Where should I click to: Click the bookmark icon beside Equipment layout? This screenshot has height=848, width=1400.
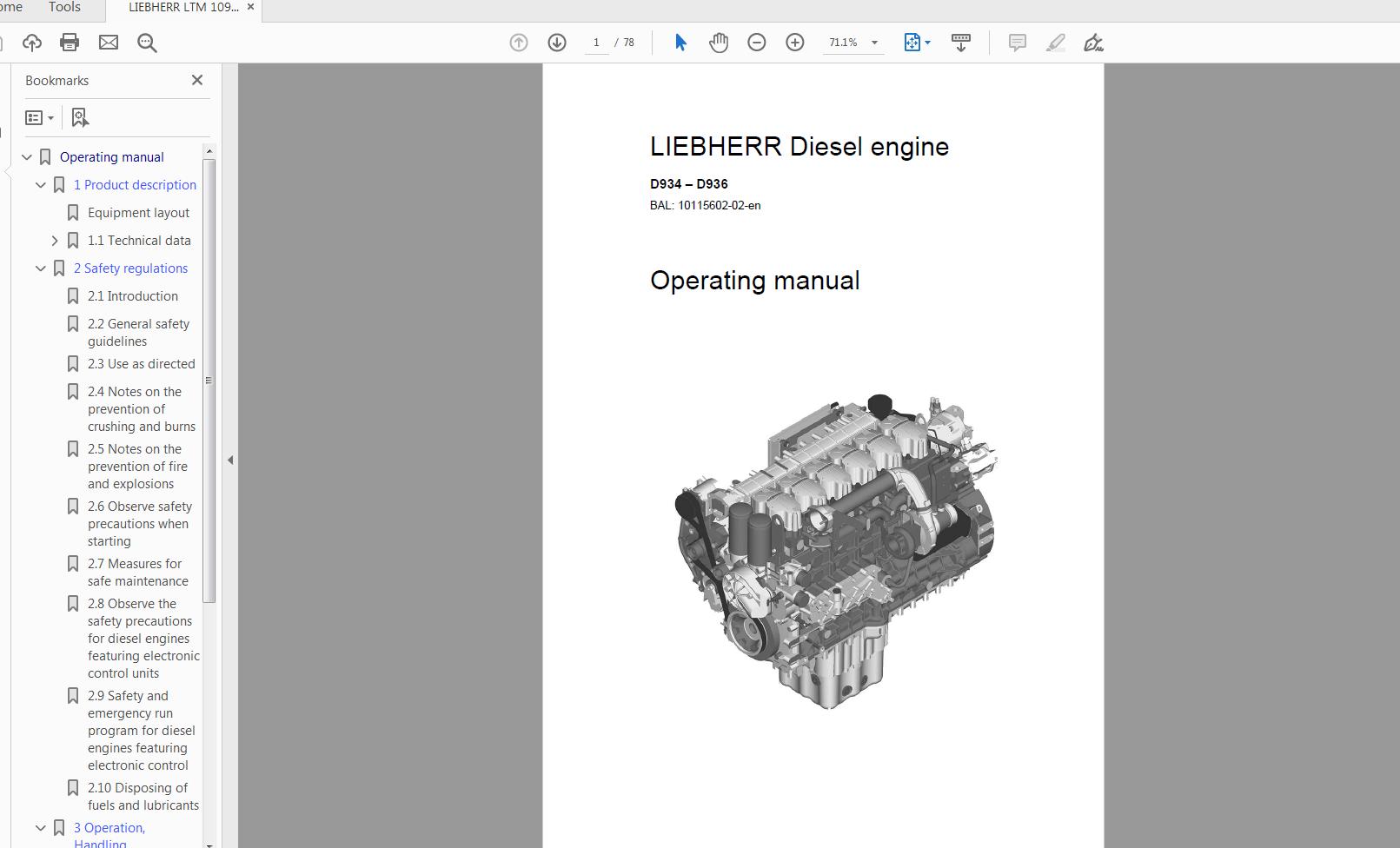tap(73, 213)
